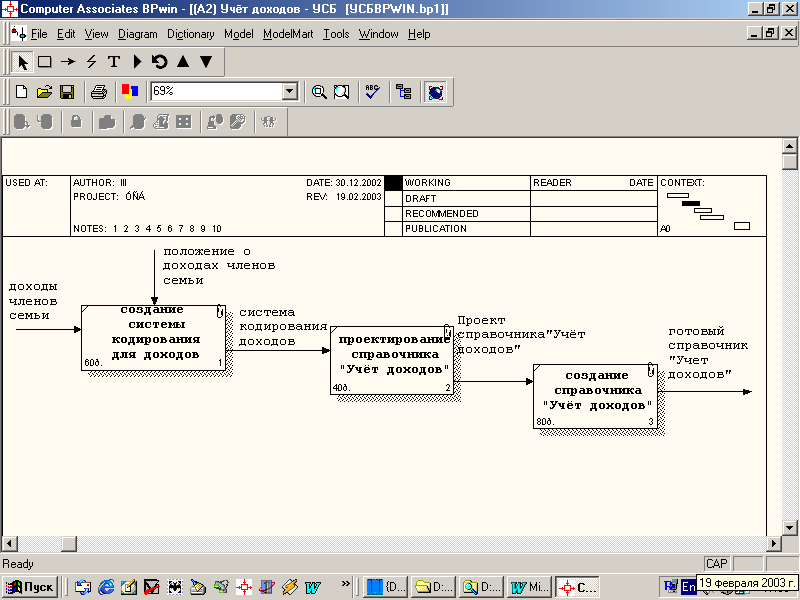Open the zoom percentage dropdown arrow
Viewport: 800px width, 600px height.
(290, 92)
